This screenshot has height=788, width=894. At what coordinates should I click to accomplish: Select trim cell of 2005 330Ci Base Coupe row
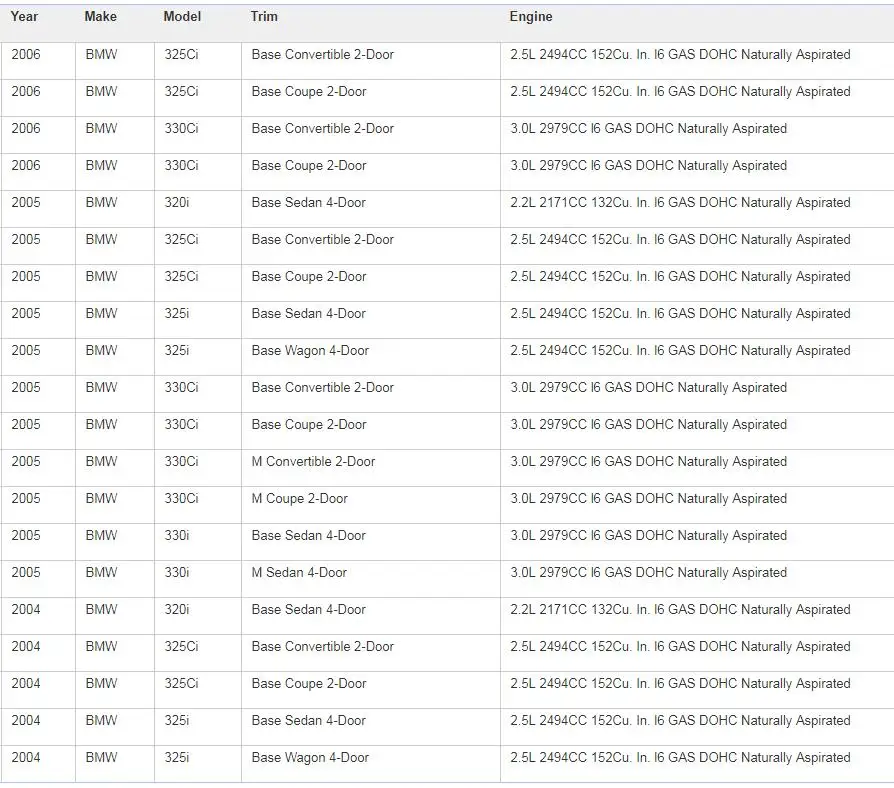coord(371,430)
